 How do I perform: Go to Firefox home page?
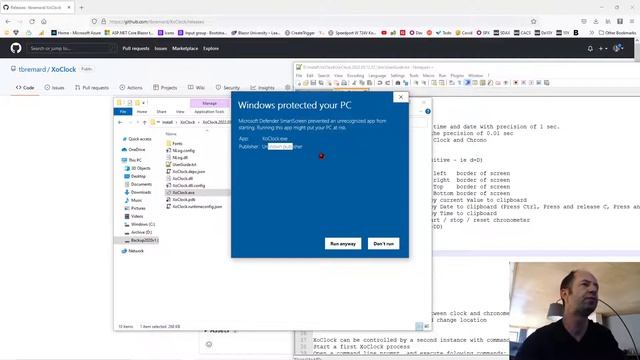(44, 21)
